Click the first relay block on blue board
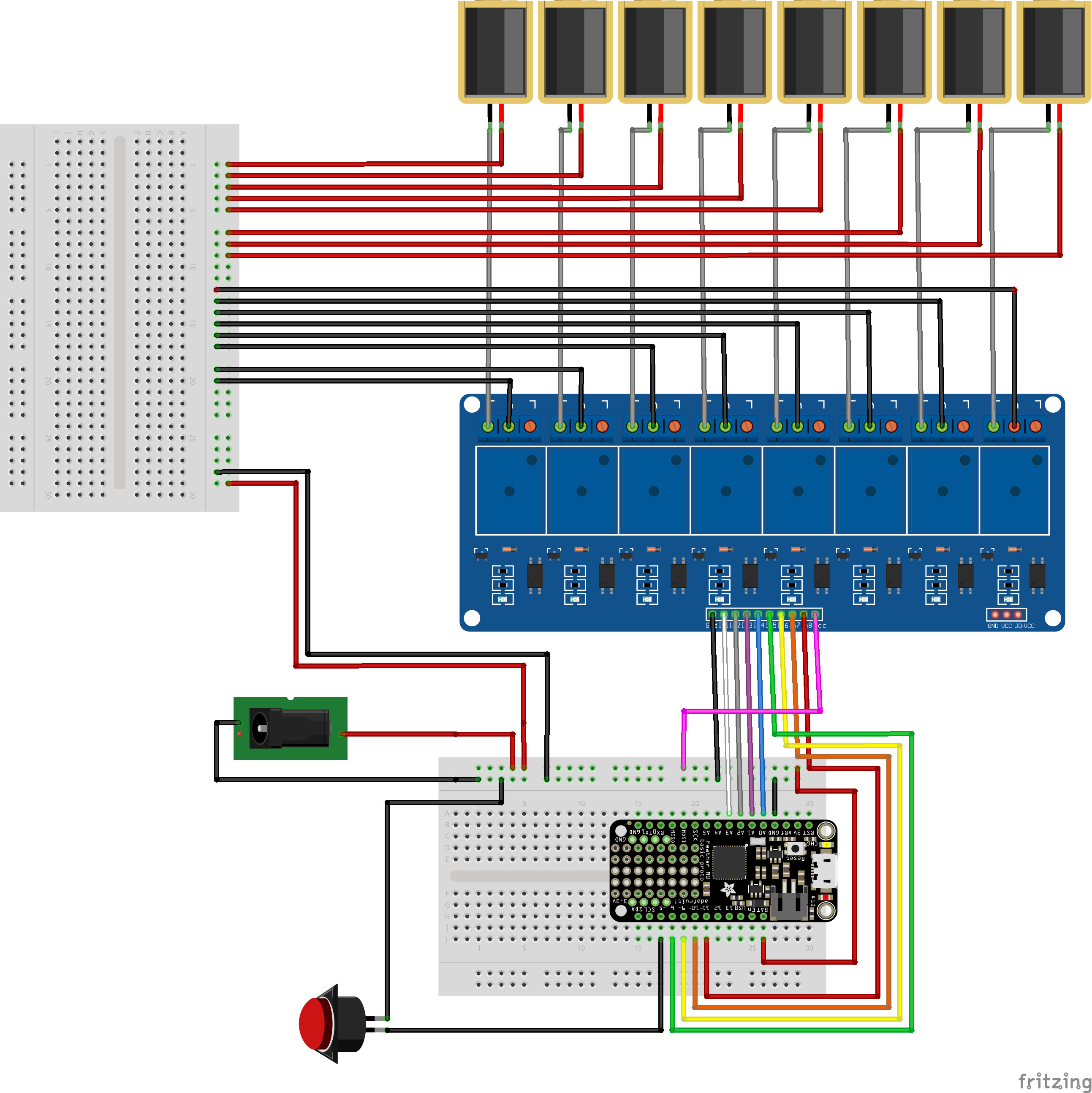1092x1093 pixels. pos(511,490)
